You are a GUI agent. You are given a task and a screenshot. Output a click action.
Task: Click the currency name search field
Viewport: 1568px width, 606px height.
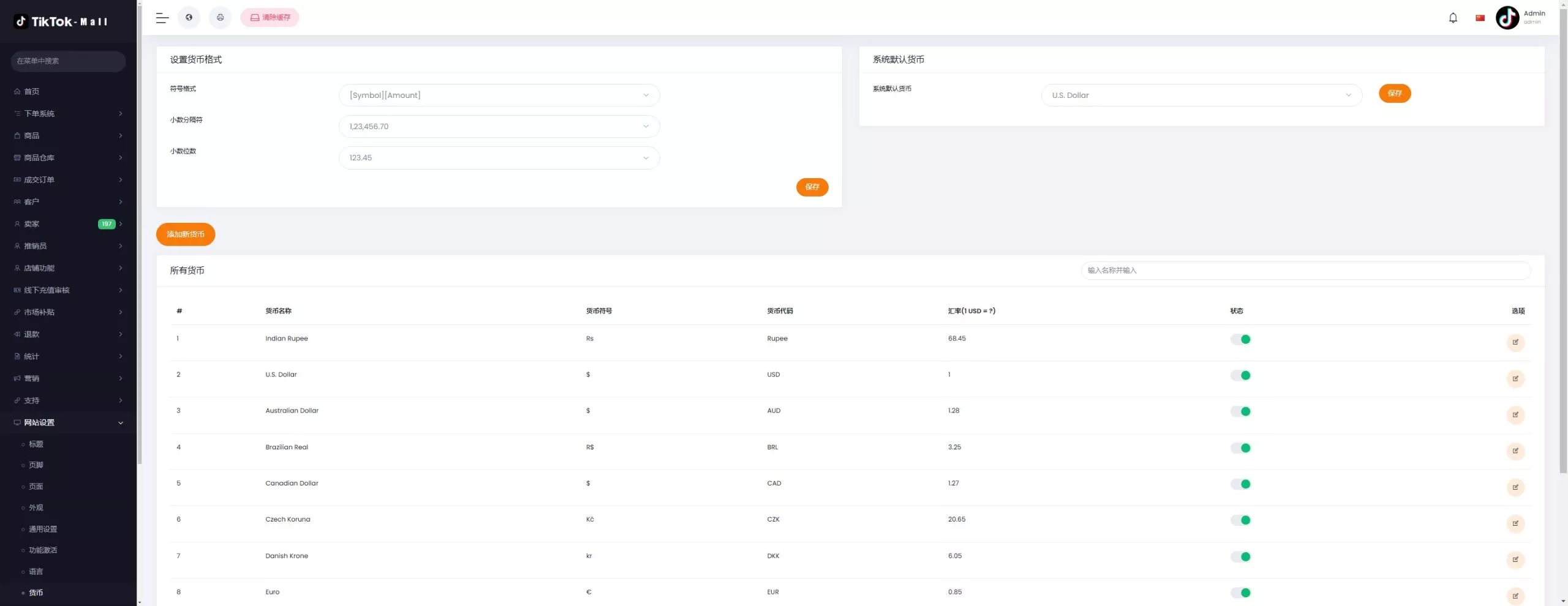(x=1305, y=271)
